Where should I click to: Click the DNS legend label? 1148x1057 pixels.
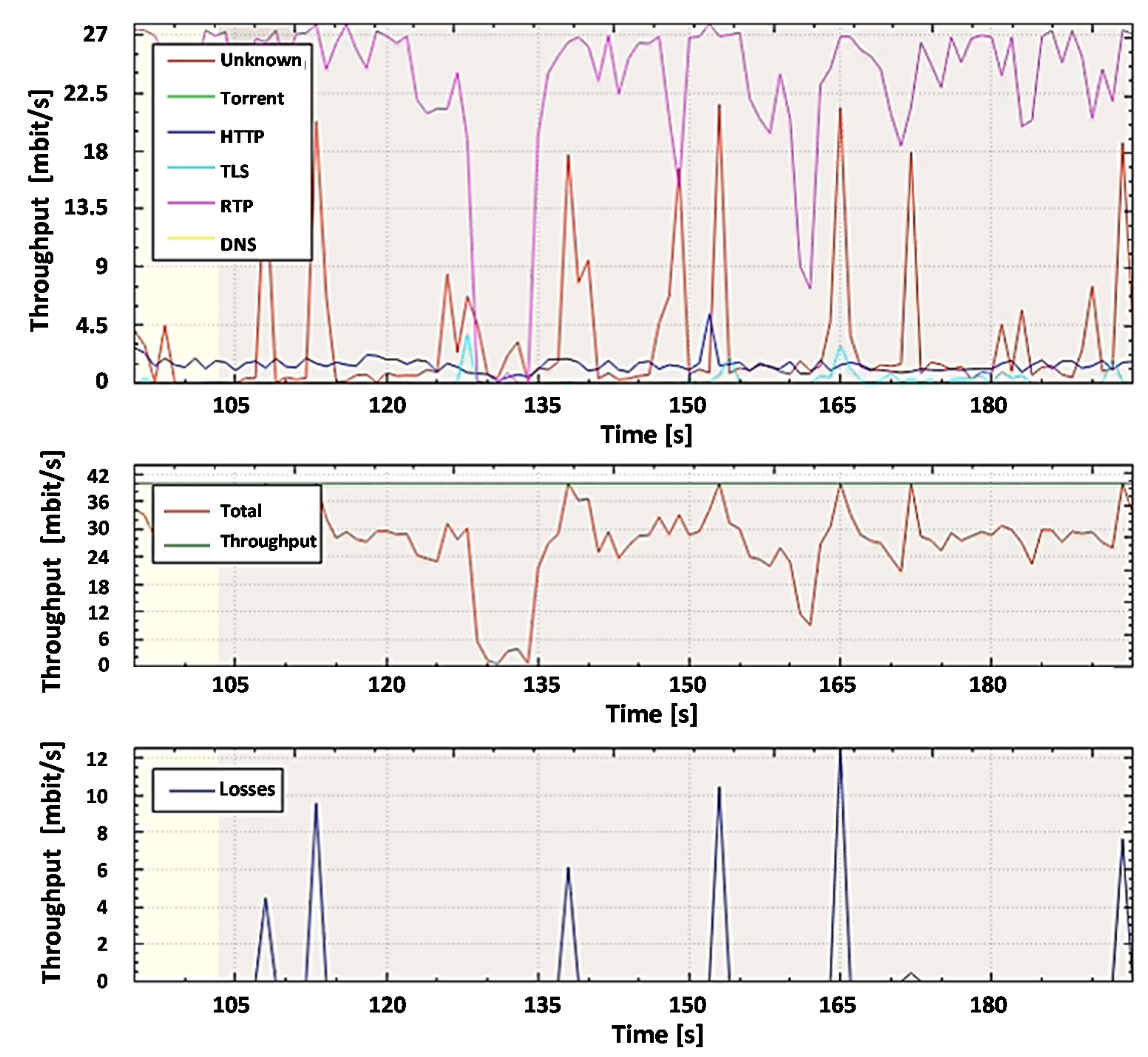[x=238, y=245]
